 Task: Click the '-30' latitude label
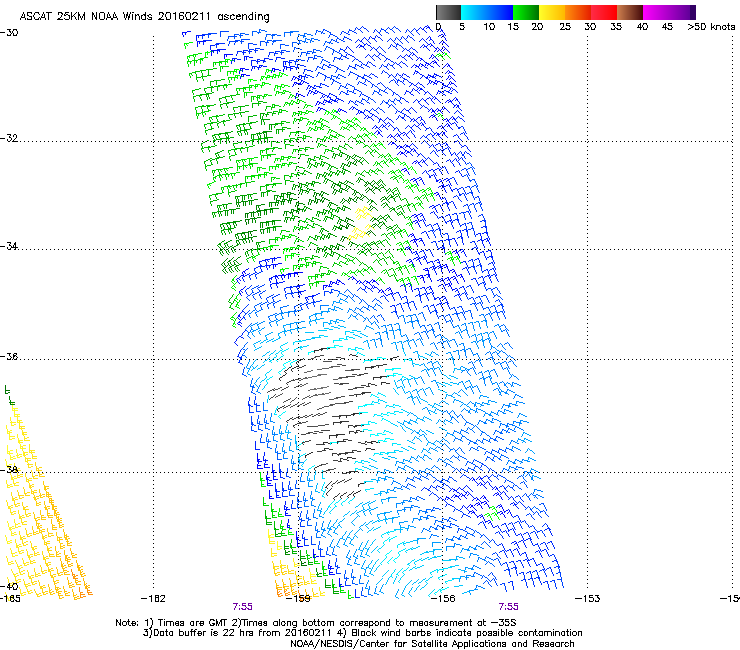click(9, 33)
